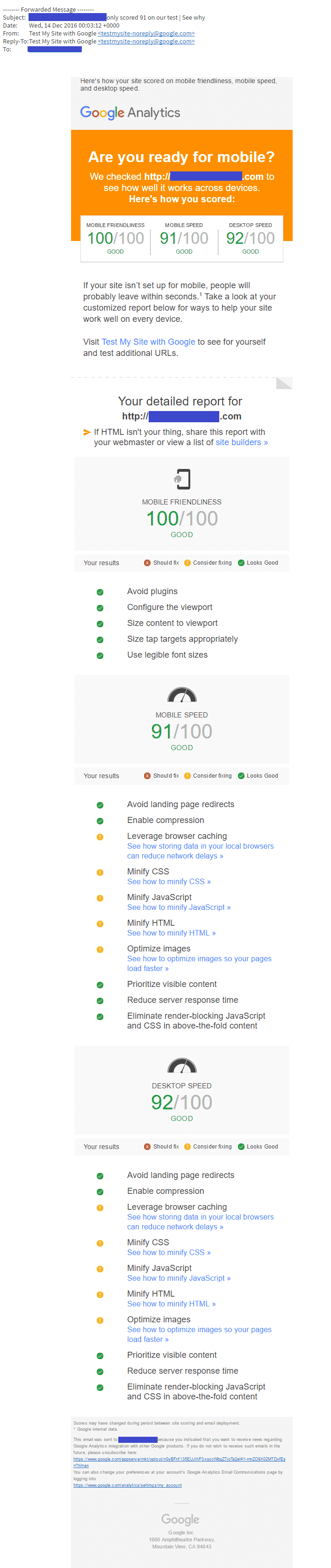Open the Reply-To testmysite-noreply@google.com address link

click(146, 42)
